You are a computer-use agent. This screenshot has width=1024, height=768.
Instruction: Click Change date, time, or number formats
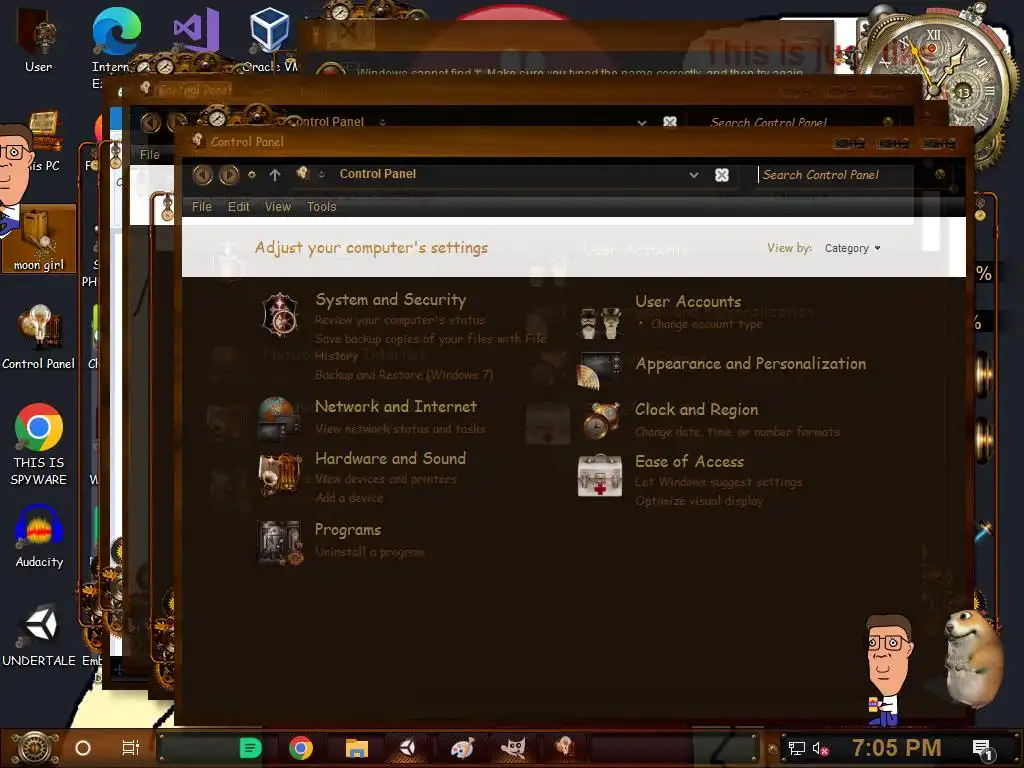tap(737, 432)
